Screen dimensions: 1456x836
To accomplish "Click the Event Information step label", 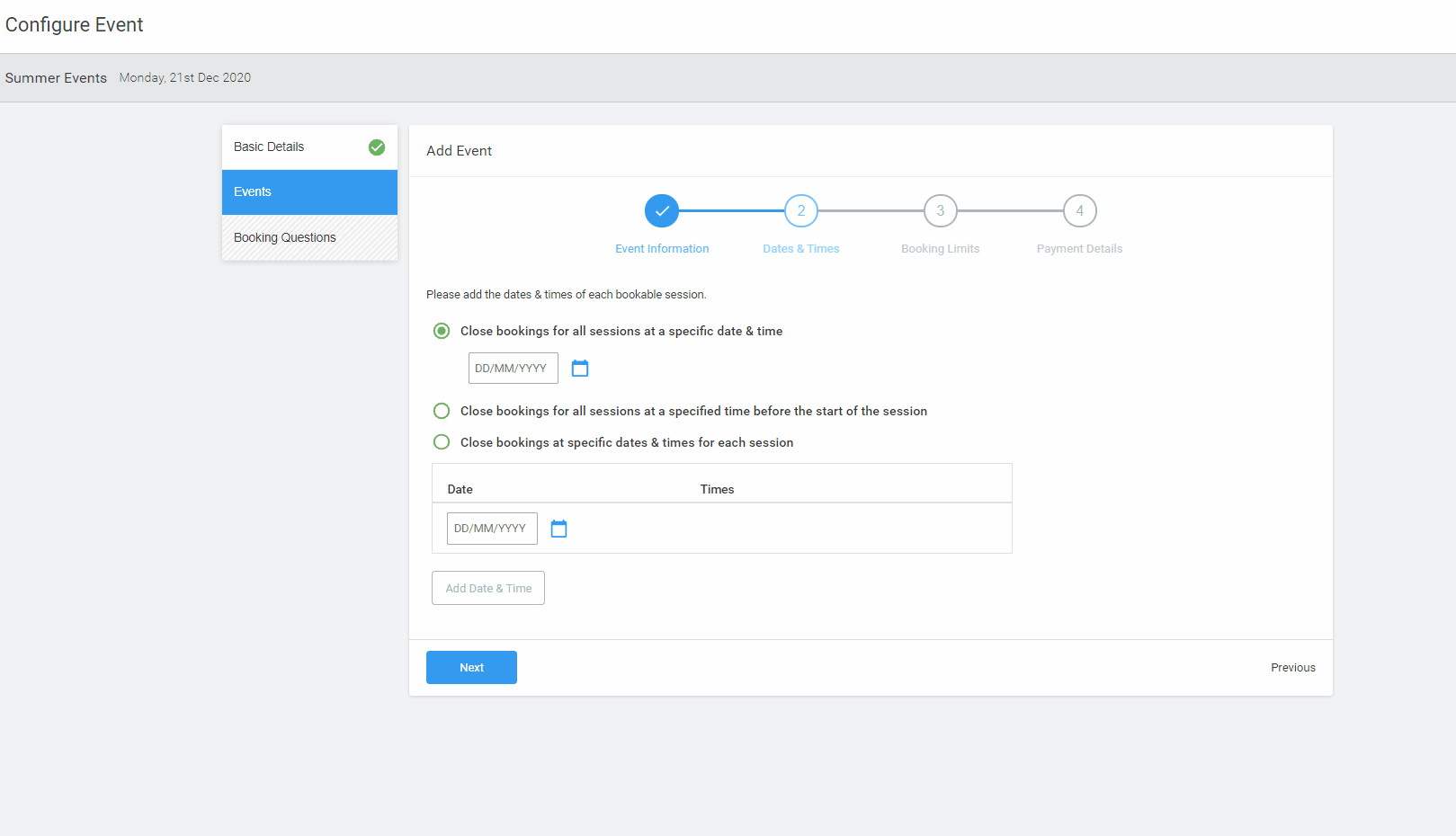I will tap(662, 249).
